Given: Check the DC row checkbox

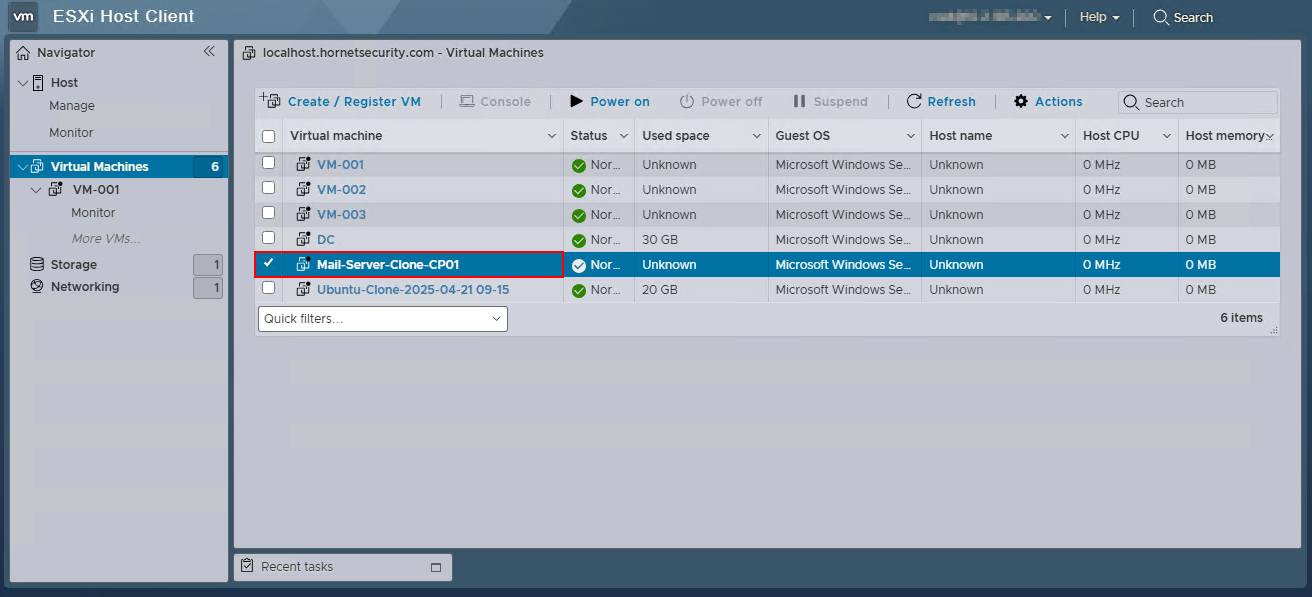Looking at the screenshot, I should pyautogui.click(x=268, y=237).
